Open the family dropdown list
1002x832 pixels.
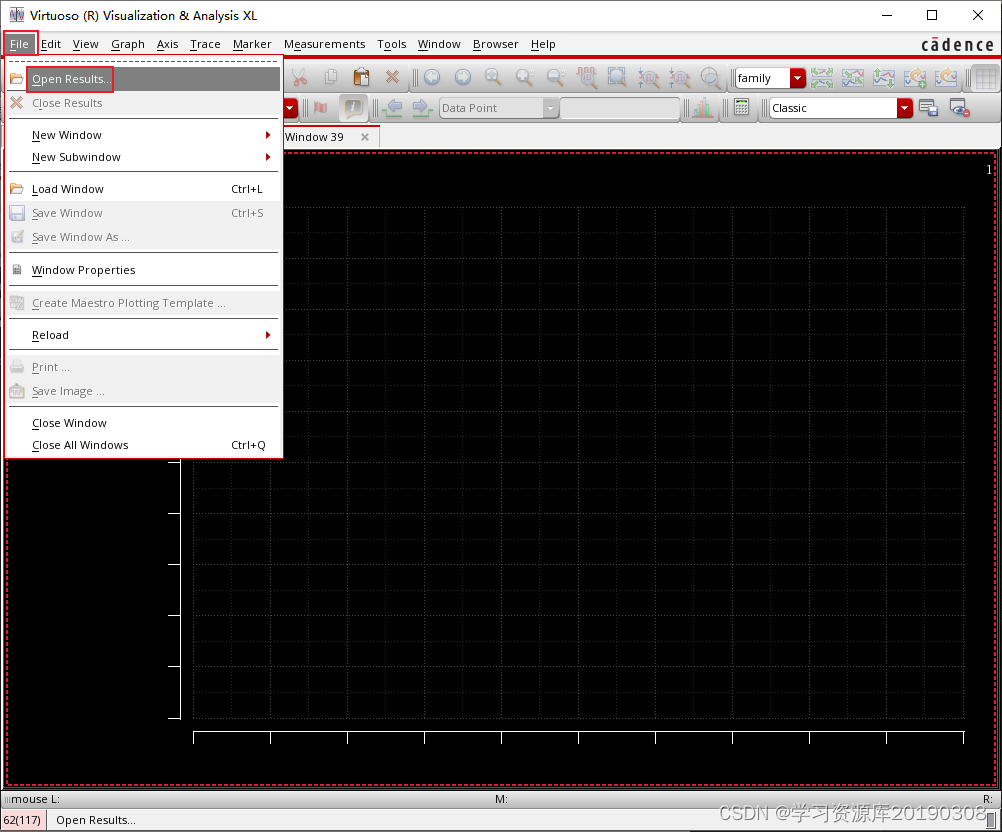[797, 78]
